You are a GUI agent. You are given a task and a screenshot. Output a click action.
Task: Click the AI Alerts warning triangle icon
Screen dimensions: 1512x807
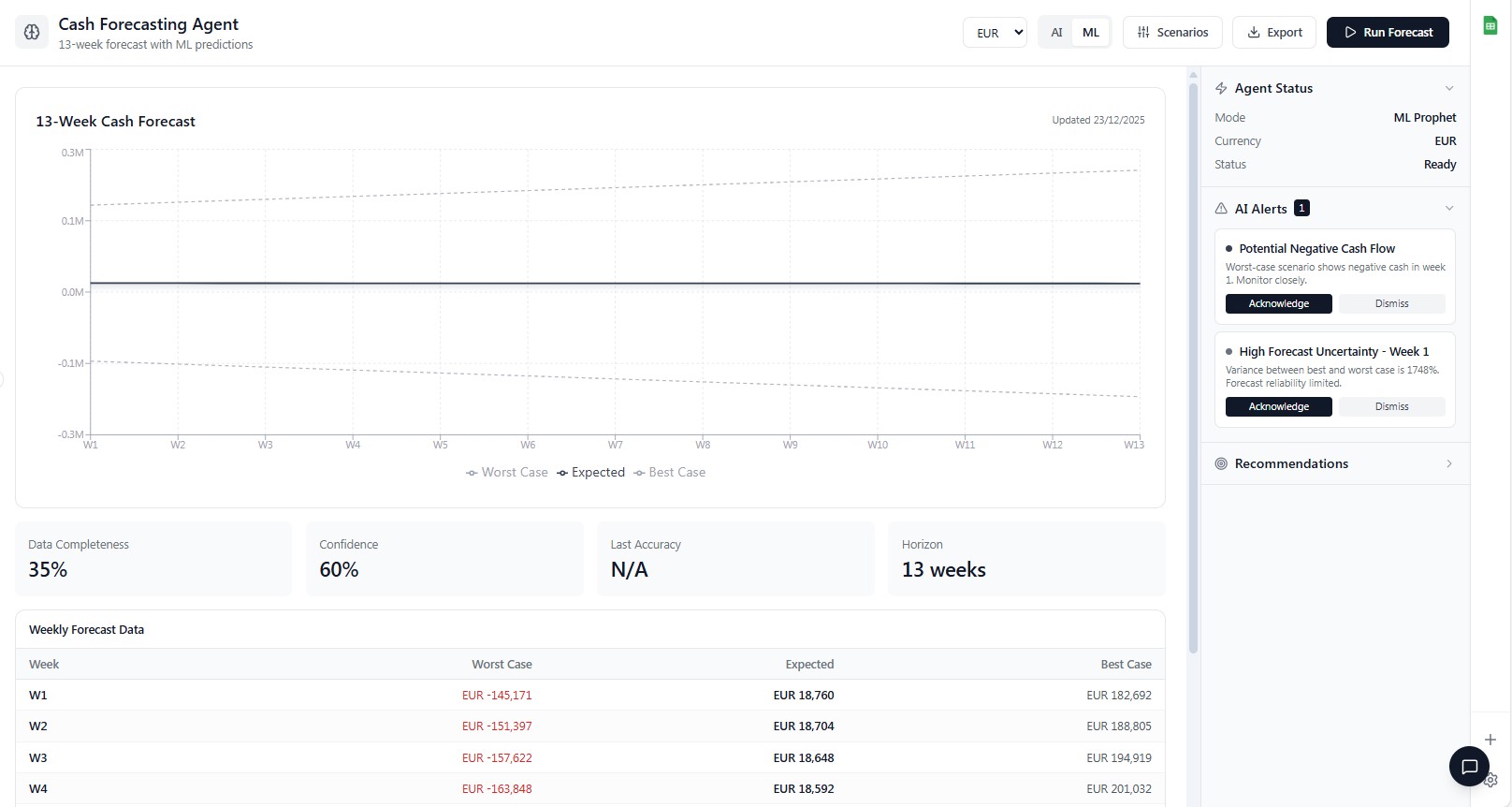click(x=1221, y=209)
